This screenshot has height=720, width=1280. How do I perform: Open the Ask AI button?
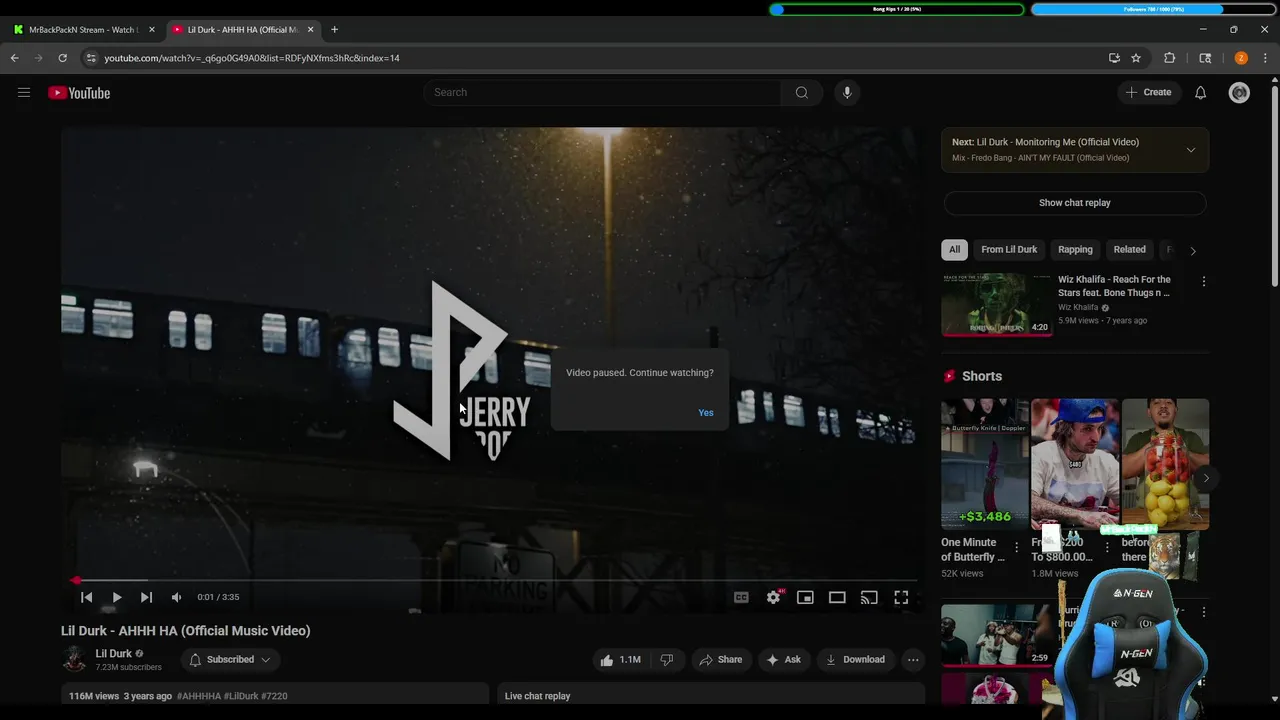783,660
